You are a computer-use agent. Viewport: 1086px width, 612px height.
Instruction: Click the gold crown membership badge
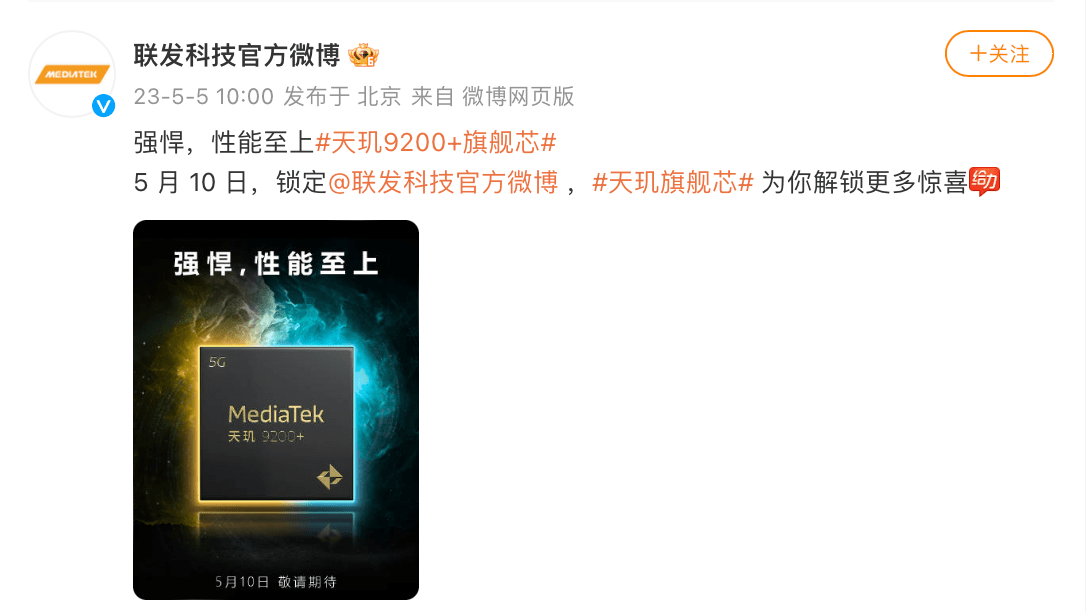pos(364,55)
